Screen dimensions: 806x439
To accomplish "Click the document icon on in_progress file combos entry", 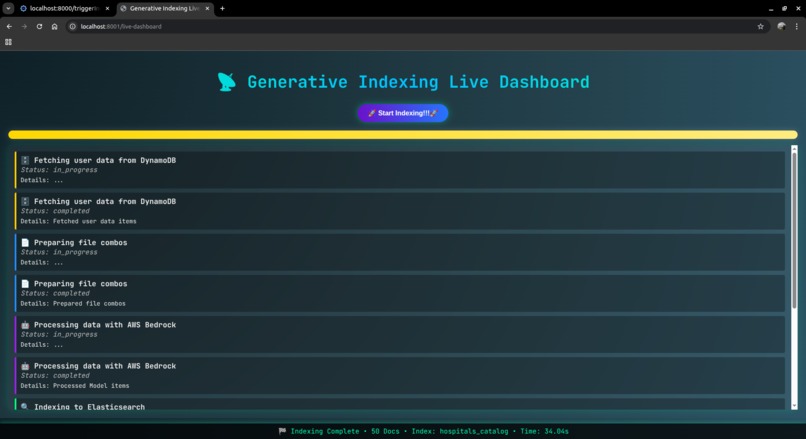I will pyautogui.click(x=25, y=243).
